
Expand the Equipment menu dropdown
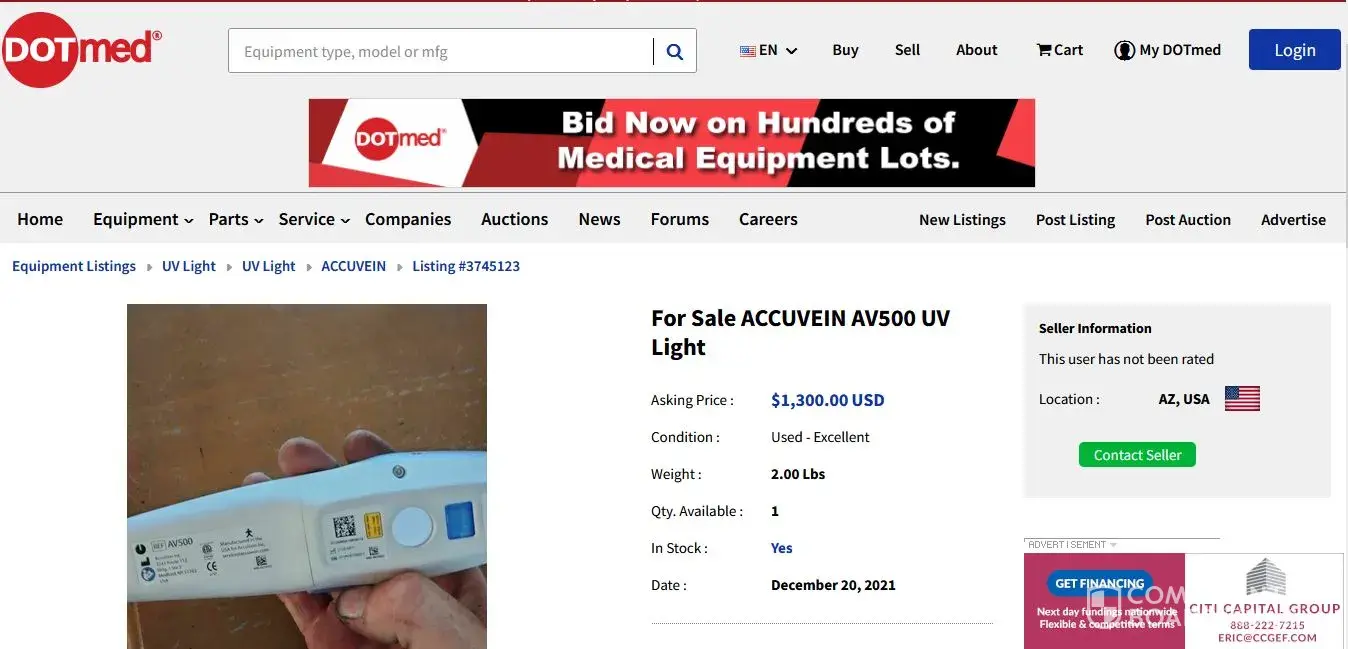[143, 219]
